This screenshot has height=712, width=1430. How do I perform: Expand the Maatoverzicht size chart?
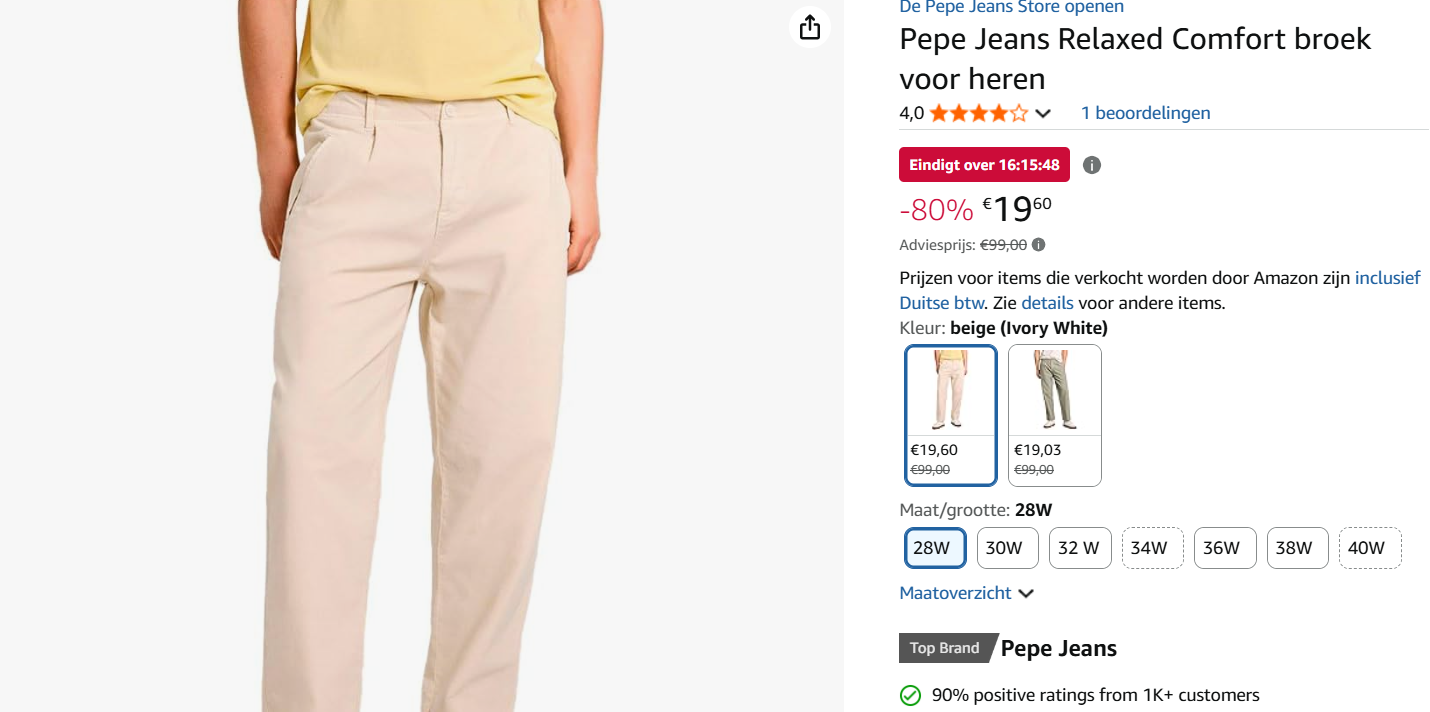click(955, 592)
